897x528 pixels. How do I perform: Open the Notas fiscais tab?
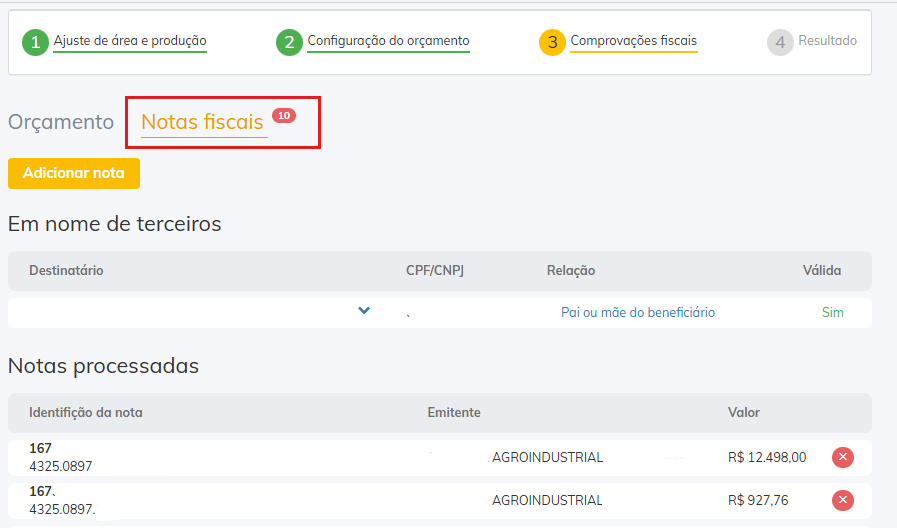202,122
